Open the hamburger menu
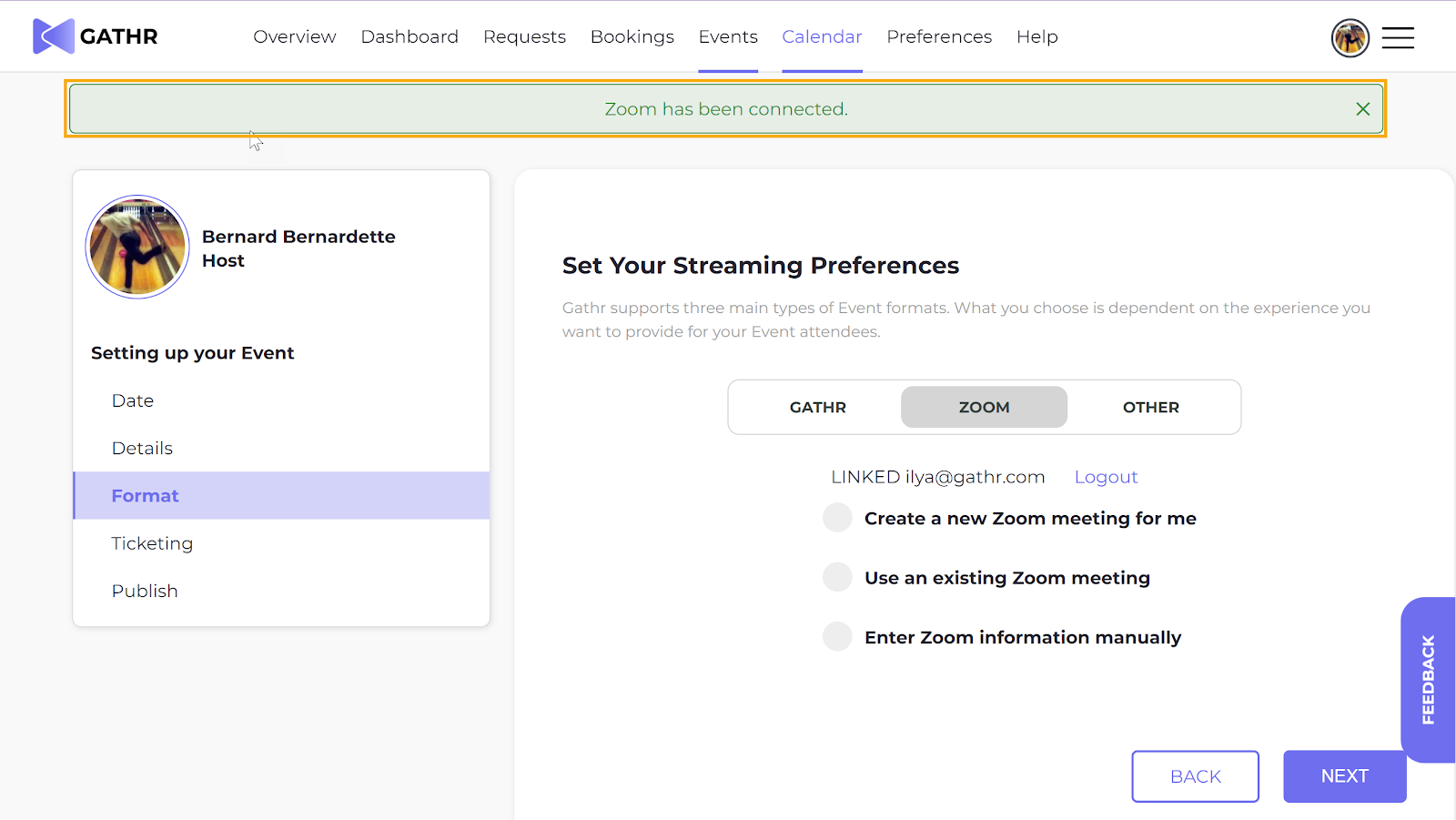 pos(1398,37)
